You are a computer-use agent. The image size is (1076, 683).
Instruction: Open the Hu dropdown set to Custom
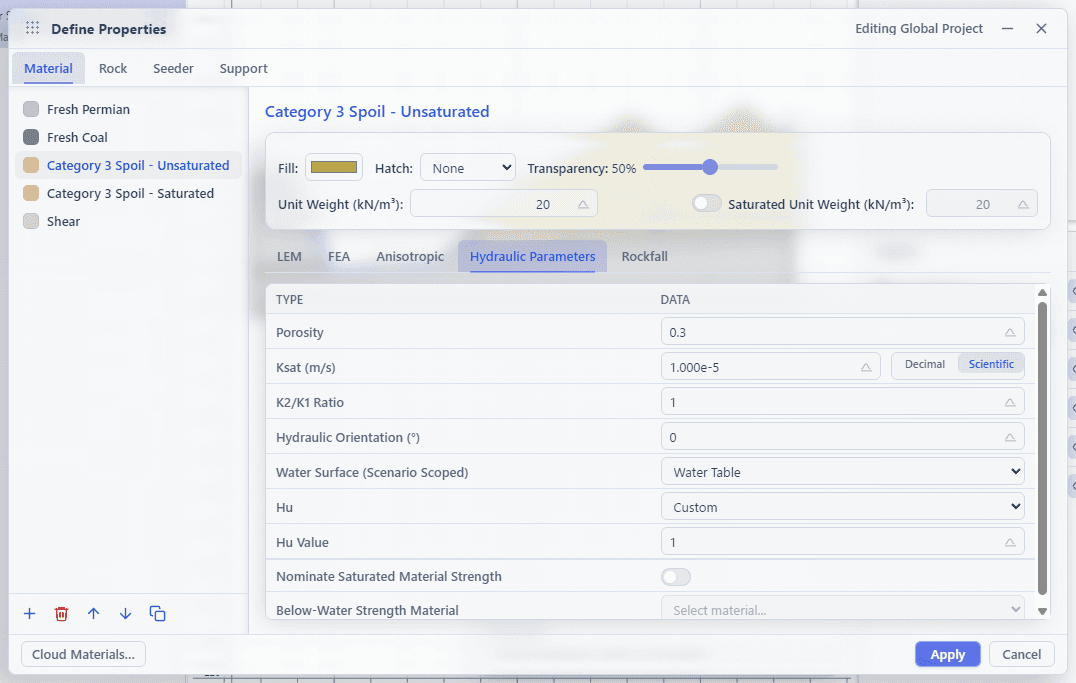[843, 507]
